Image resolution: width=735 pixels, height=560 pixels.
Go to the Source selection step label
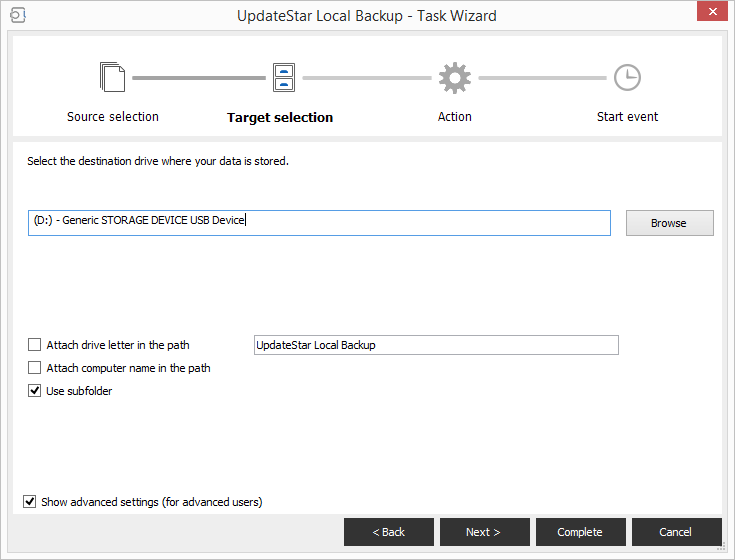pos(112,117)
